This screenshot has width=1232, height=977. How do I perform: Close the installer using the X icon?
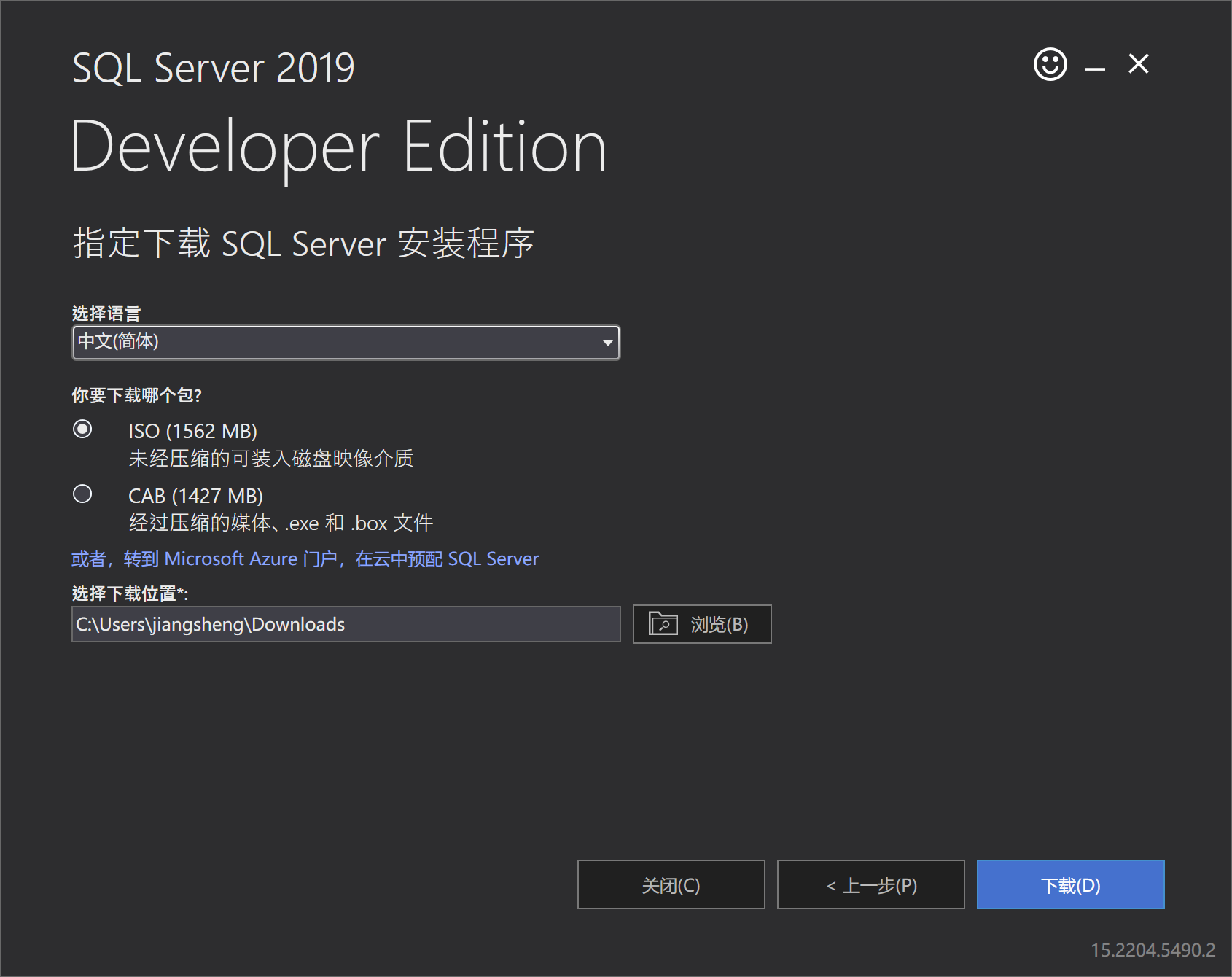1138,64
